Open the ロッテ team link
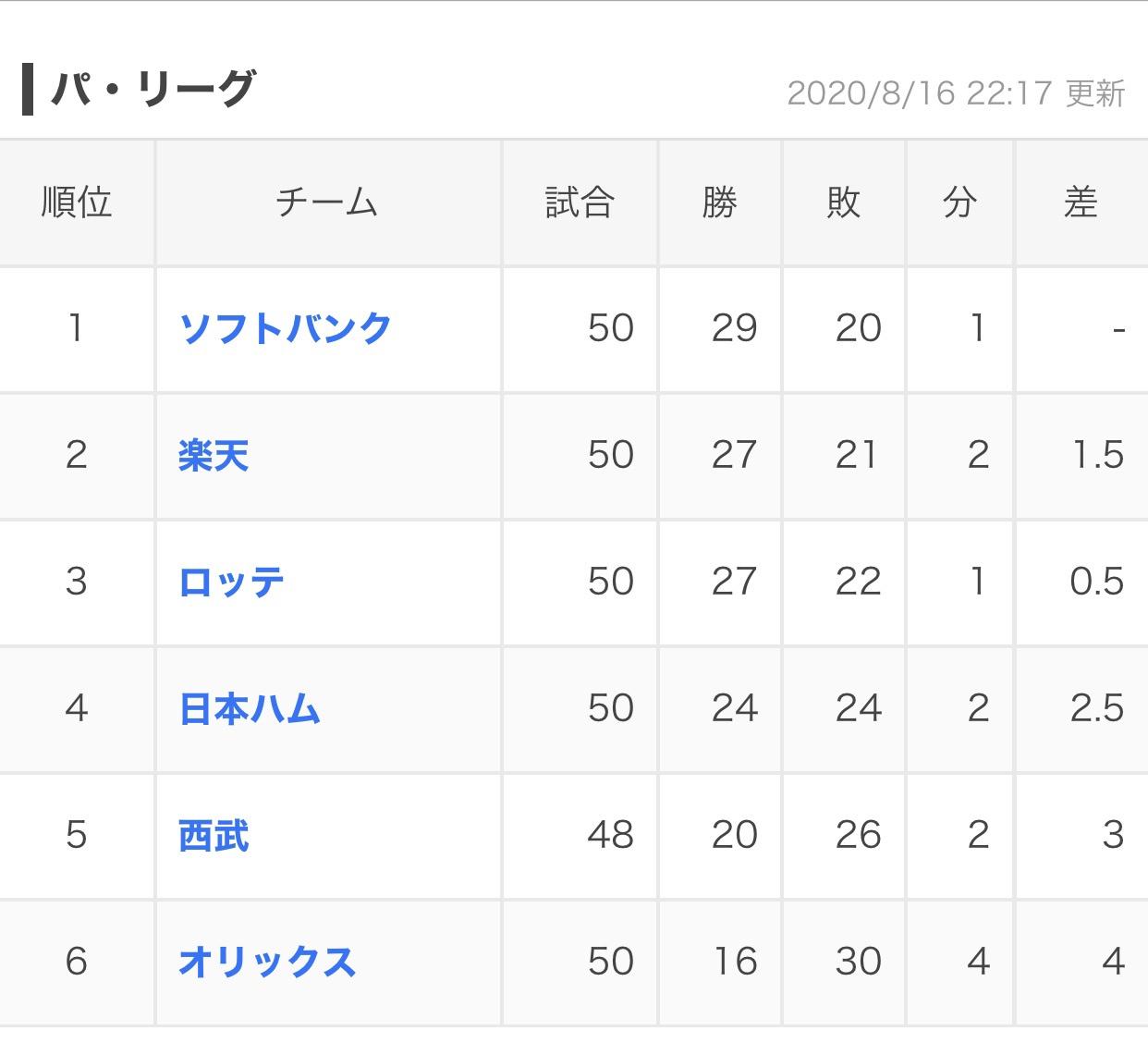Image resolution: width=1148 pixels, height=1055 pixels. click(x=231, y=582)
